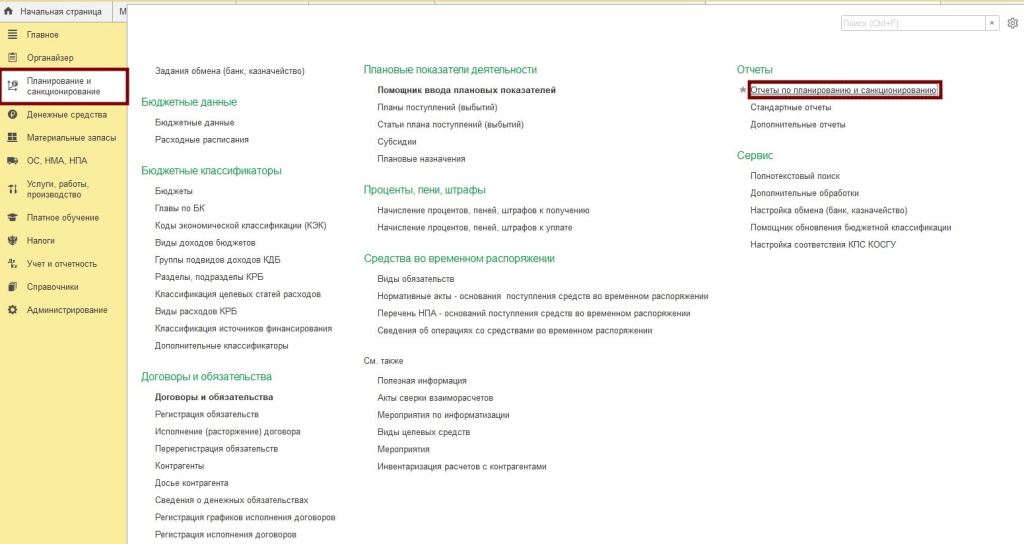Open the Справочники section in sidebar

pos(52,287)
